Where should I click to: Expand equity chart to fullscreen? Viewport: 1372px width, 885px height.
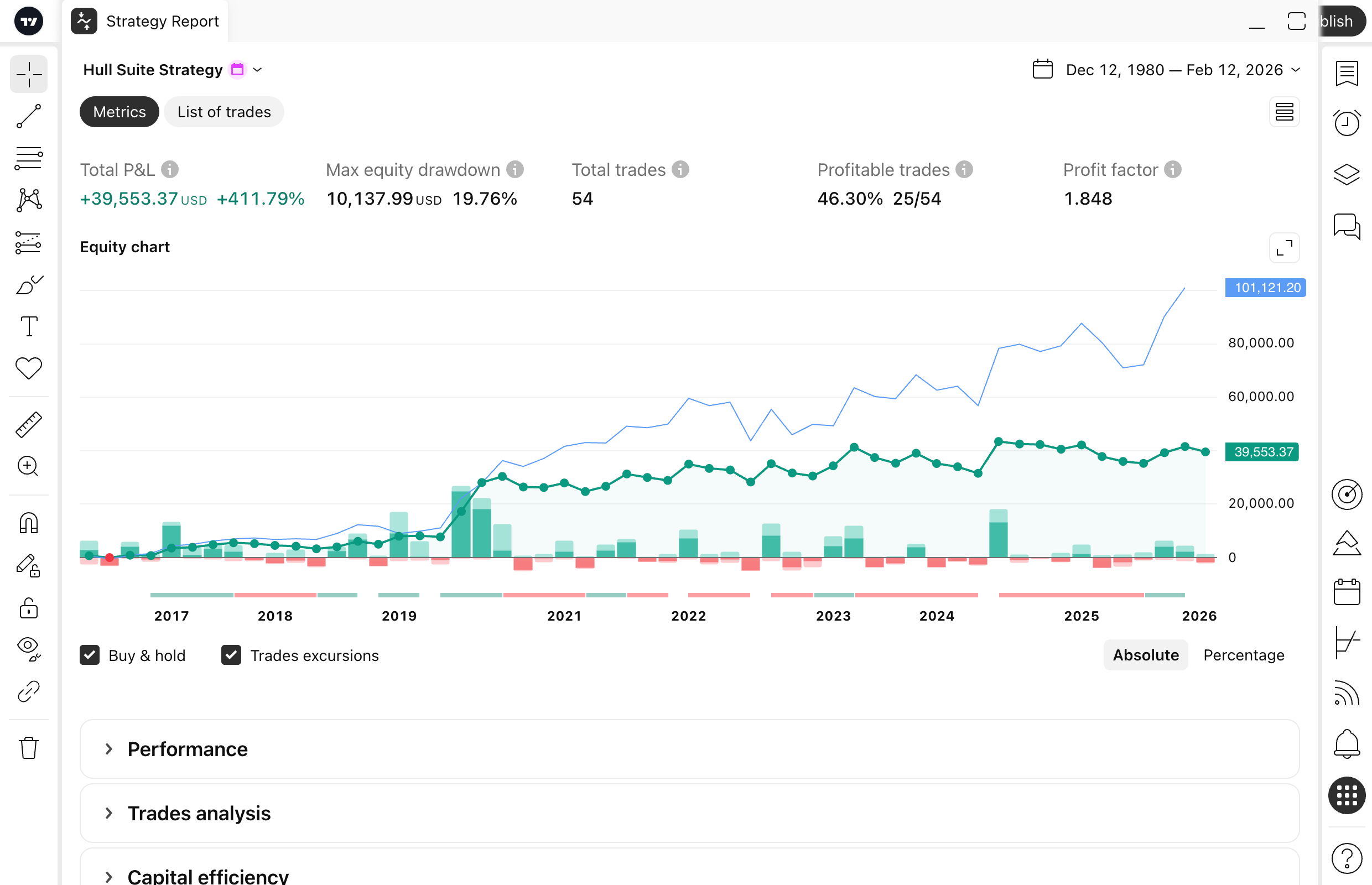[x=1283, y=248]
